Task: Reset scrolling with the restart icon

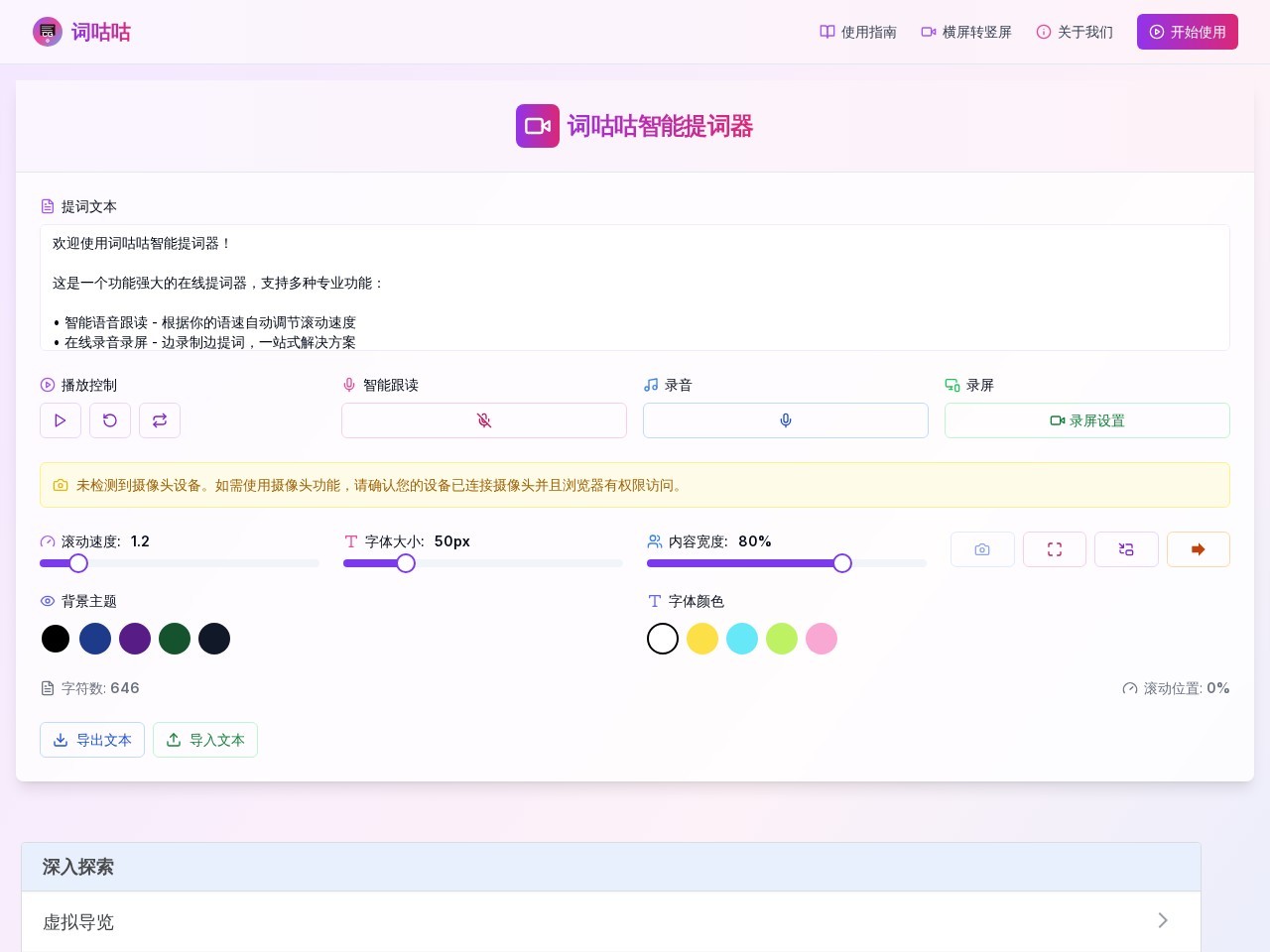Action: pyautogui.click(x=110, y=420)
